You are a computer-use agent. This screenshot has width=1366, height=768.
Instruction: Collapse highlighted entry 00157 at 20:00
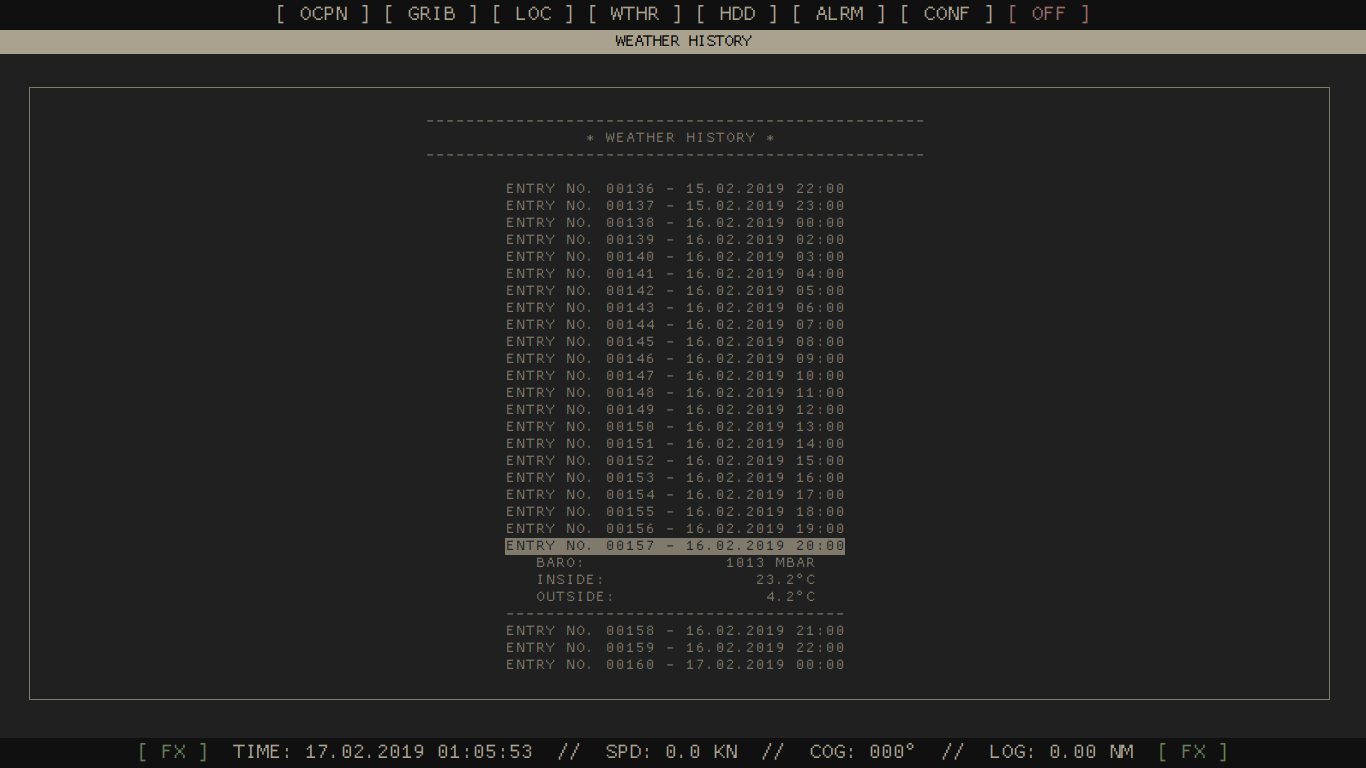[675, 546]
